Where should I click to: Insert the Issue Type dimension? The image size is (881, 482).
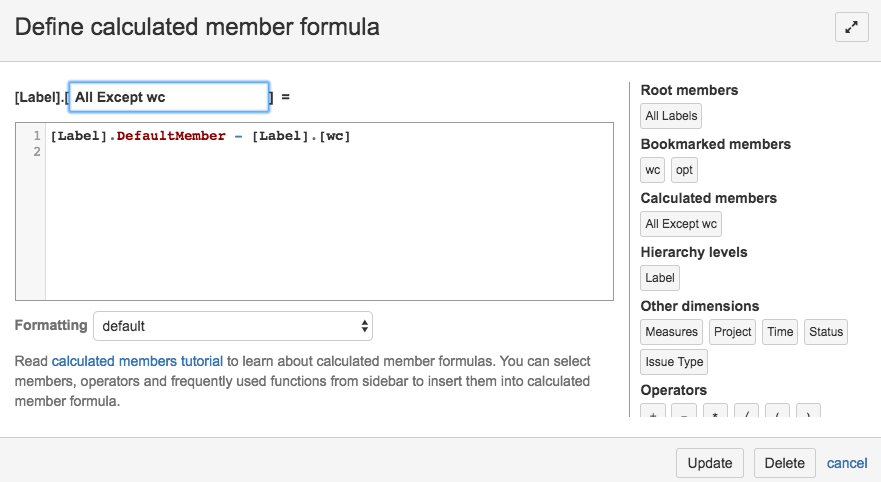click(x=675, y=362)
